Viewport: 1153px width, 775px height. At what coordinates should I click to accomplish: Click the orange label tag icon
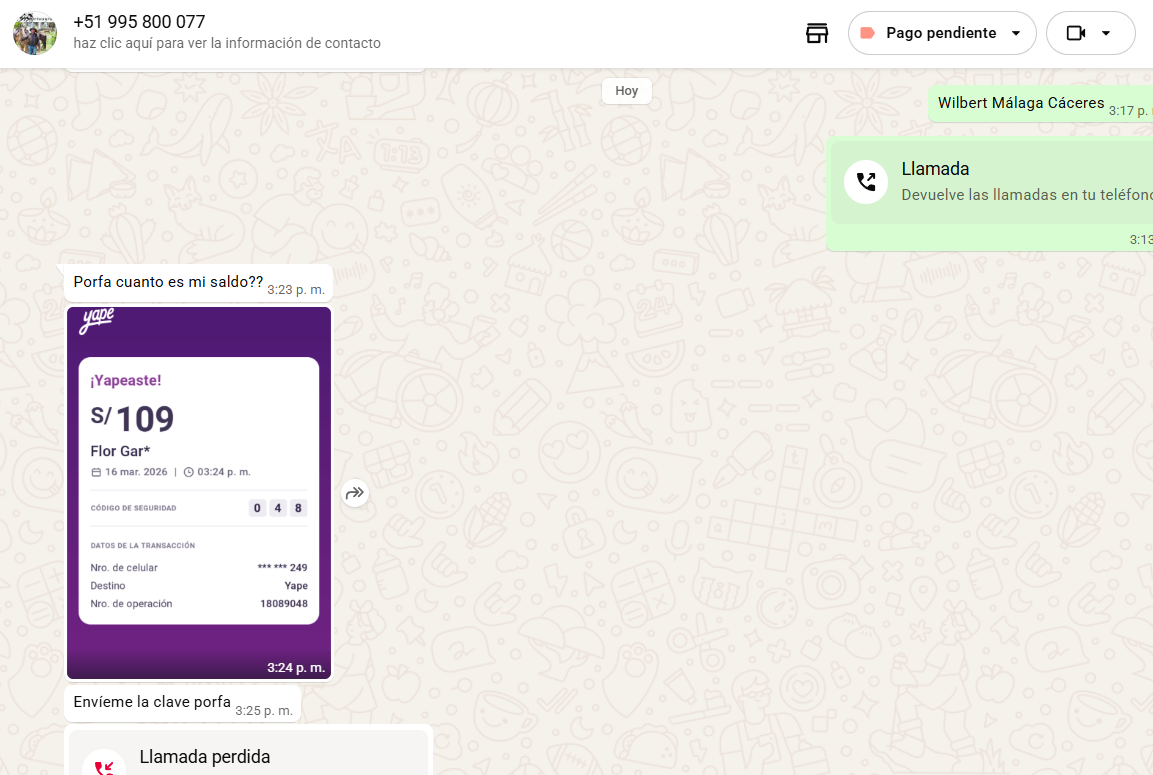[x=867, y=33]
